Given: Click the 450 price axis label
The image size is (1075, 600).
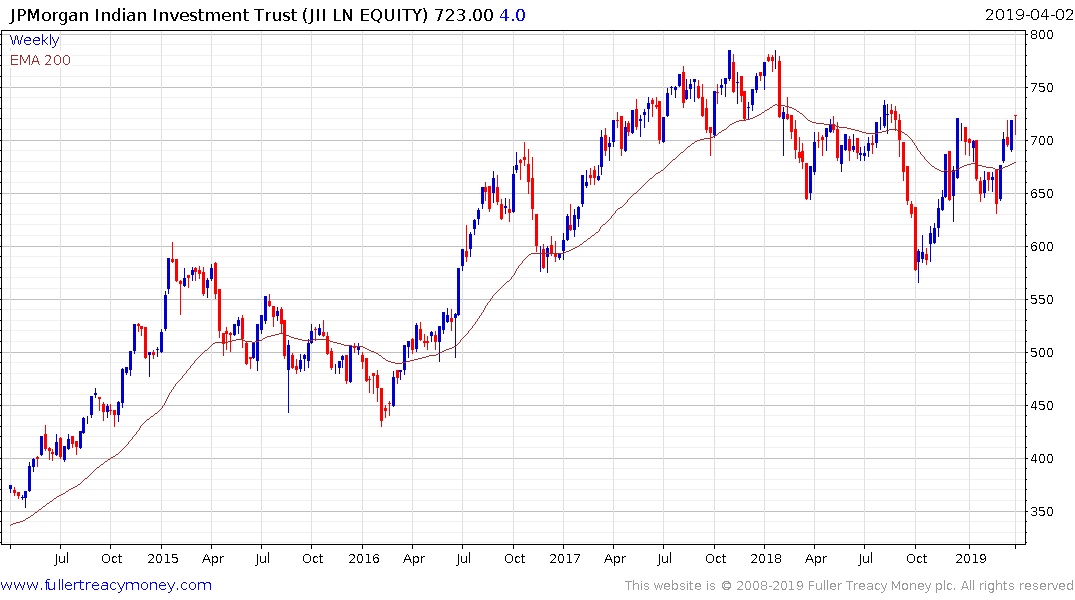Looking at the screenshot, I should point(1041,406).
